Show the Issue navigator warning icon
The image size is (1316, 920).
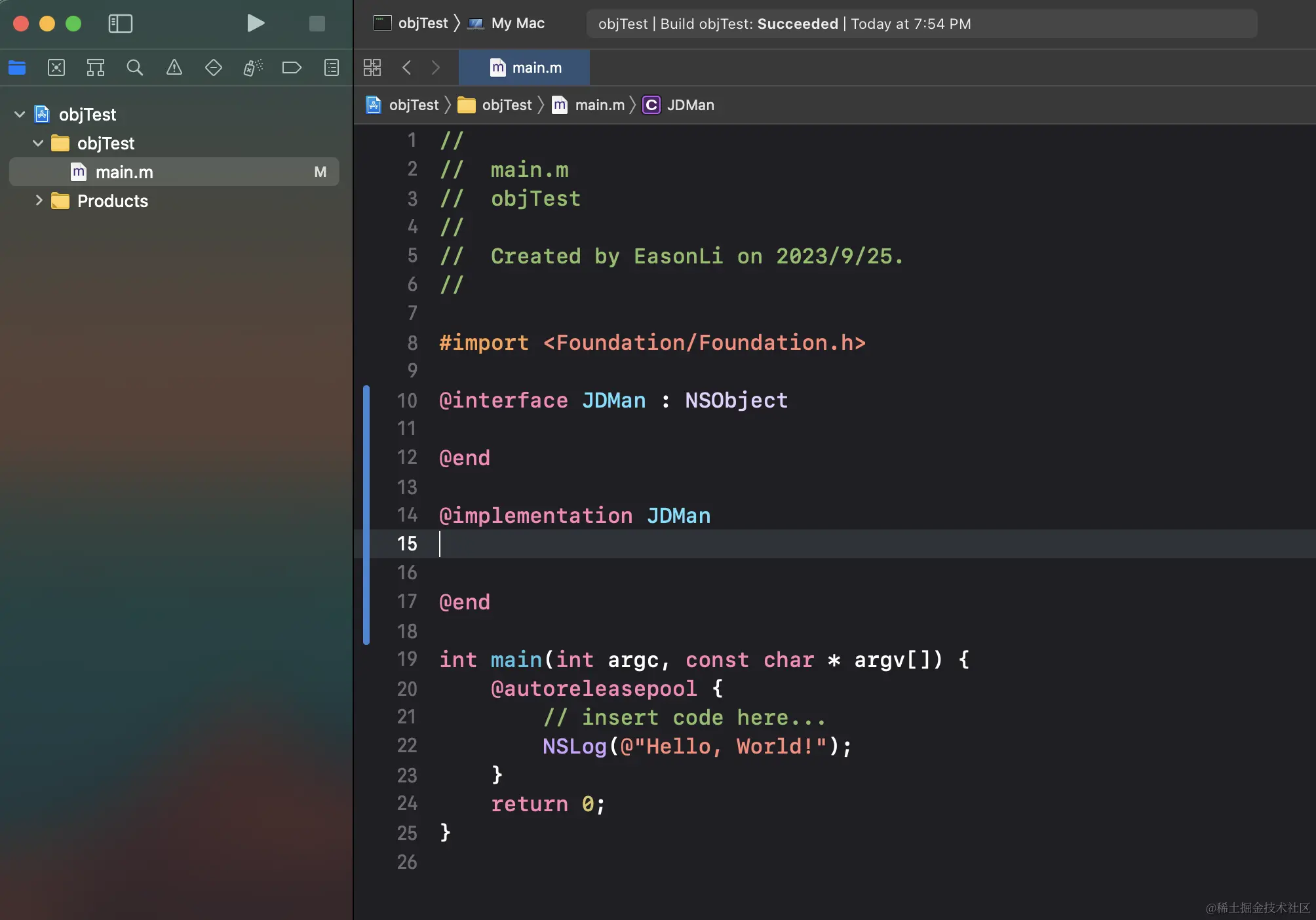pyautogui.click(x=174, y=67)
